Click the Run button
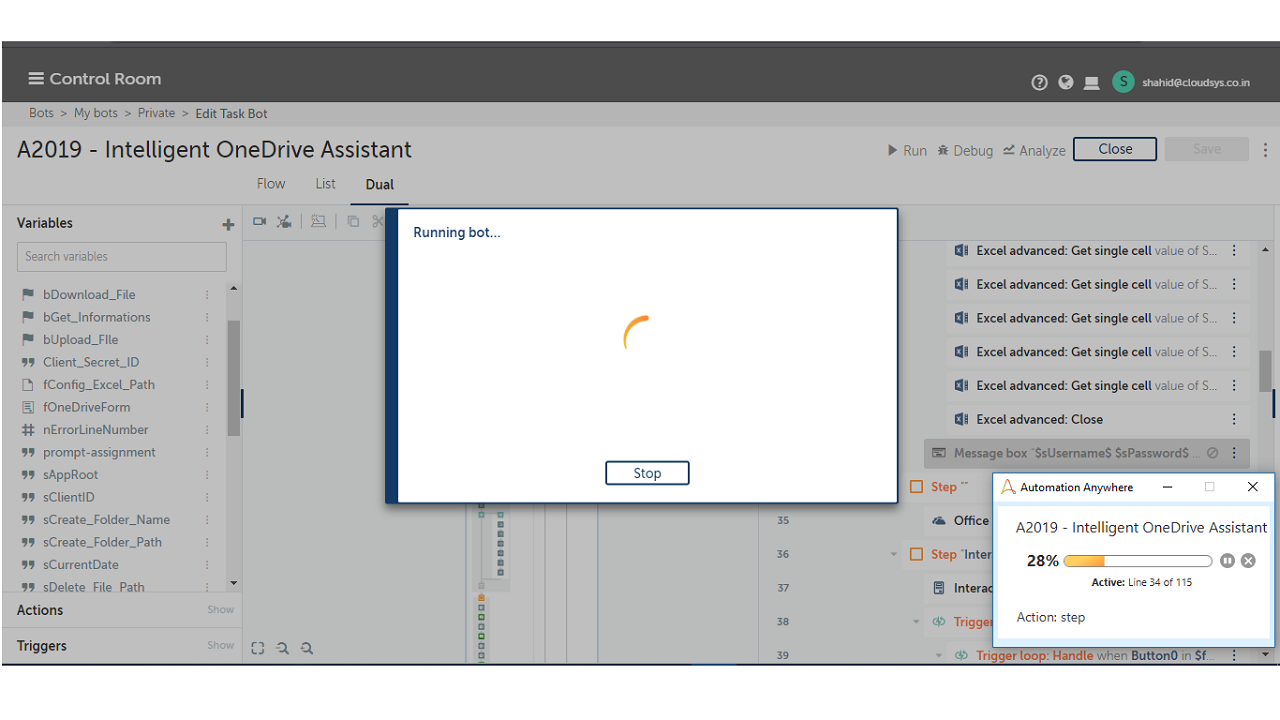This screenshot has width=1280, height=720. (907, 151)
